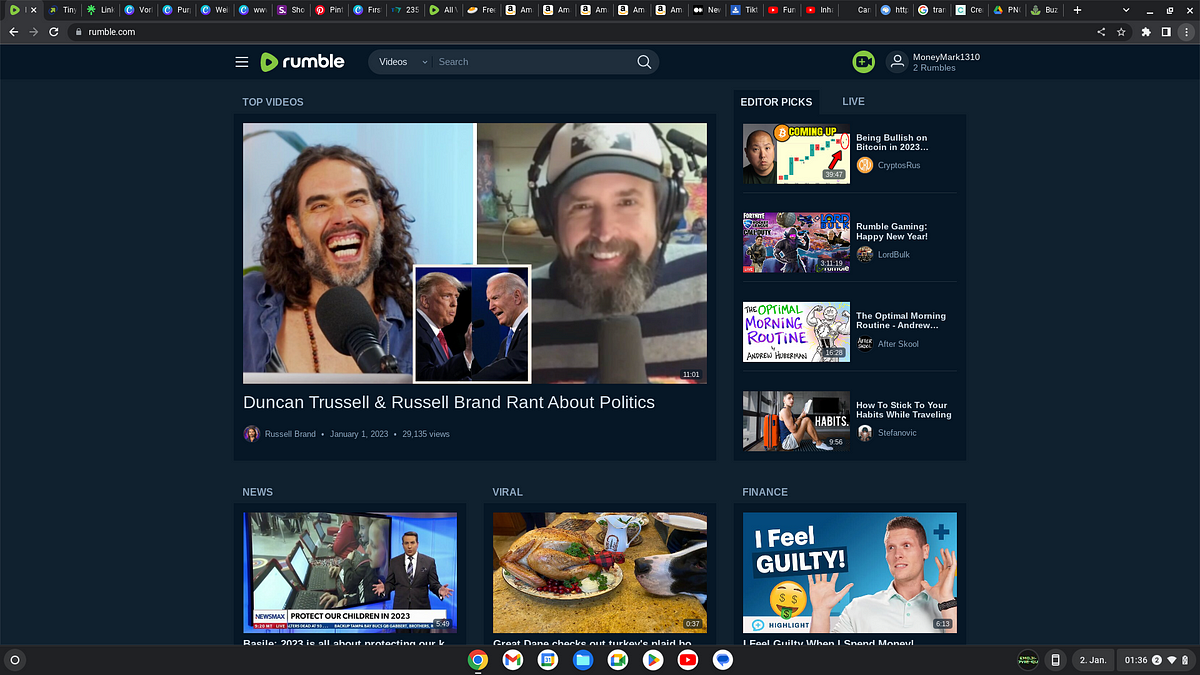Screen dimensions: 1200x675
Task: Open The Optimal Morning Routine title
Action: [x=901, y=320]
